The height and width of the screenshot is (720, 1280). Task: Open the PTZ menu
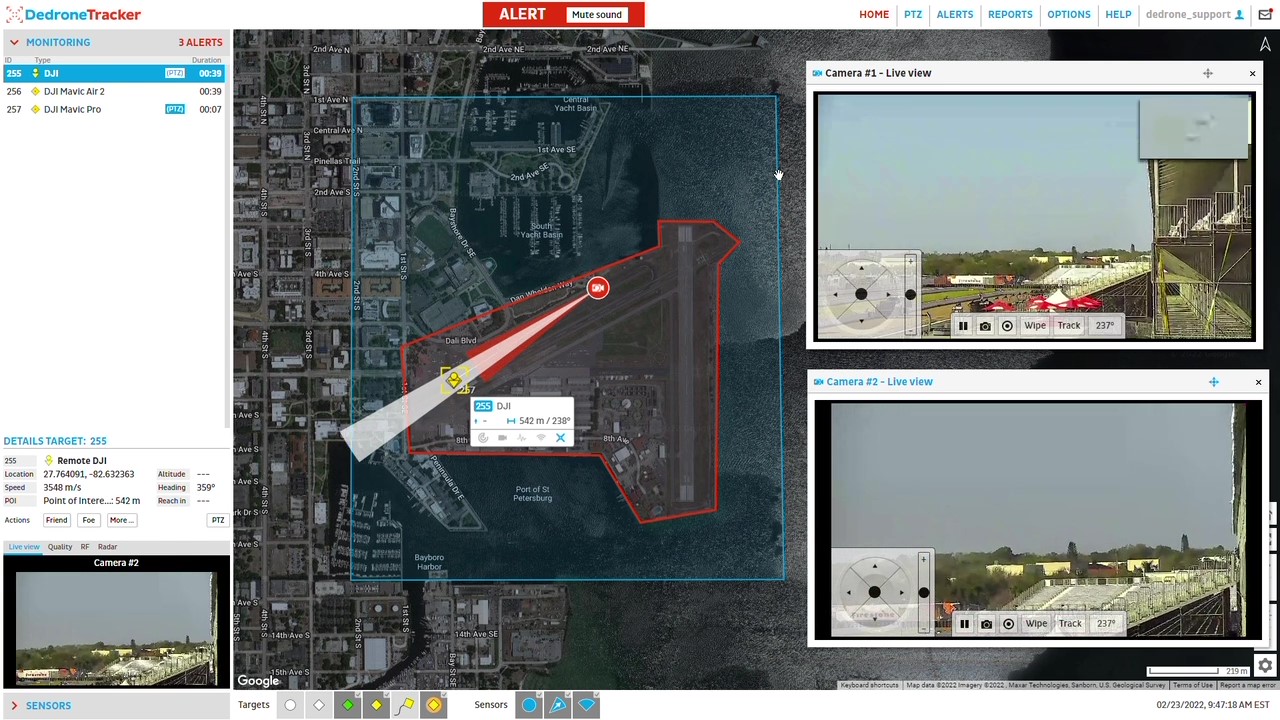coord(913,15)
